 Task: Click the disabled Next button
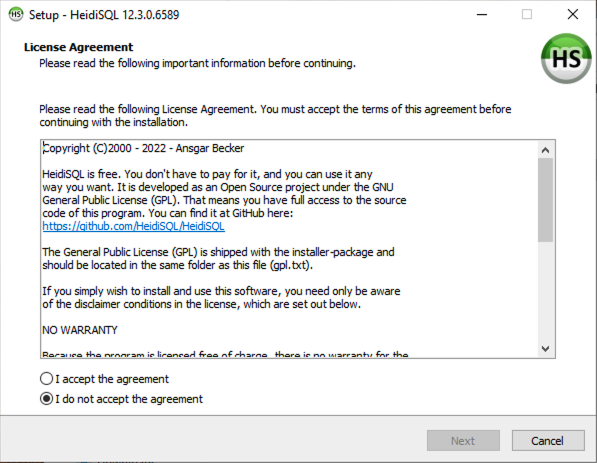coord(463,441)
